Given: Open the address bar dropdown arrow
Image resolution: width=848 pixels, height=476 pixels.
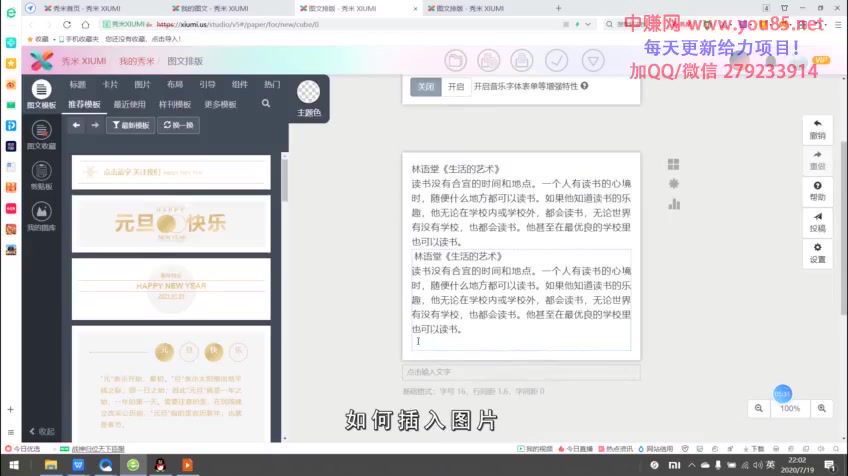Looking at the screenshot, I should (x=588, y=24).
